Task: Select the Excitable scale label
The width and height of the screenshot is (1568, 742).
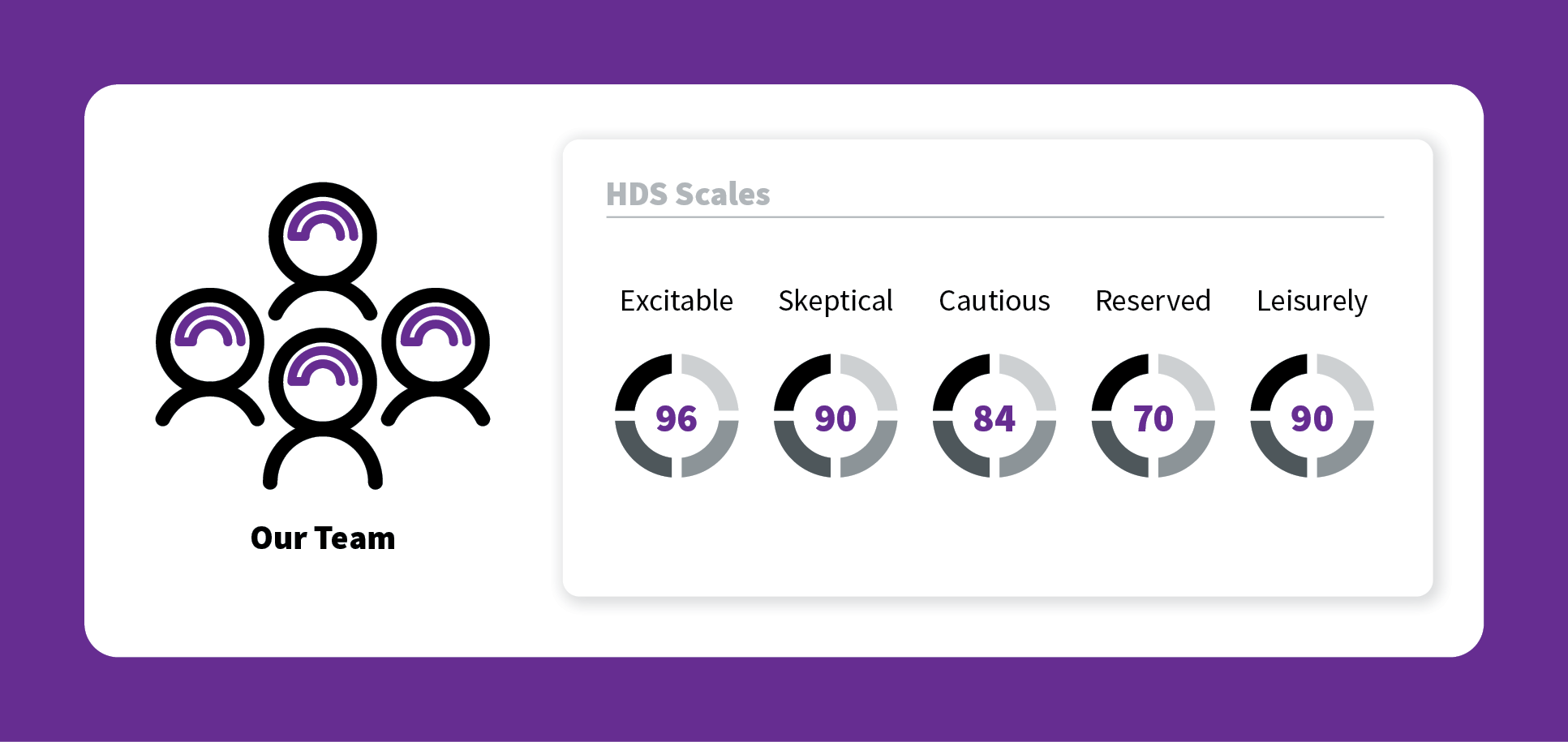Action: [677, 301]
